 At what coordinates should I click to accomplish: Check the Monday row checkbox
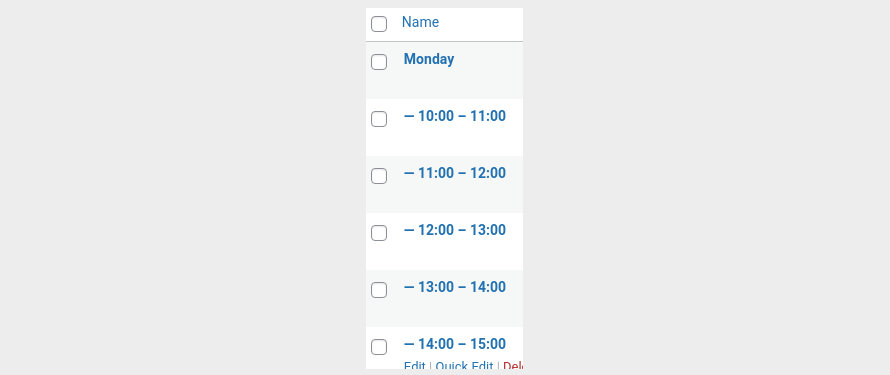379,62
